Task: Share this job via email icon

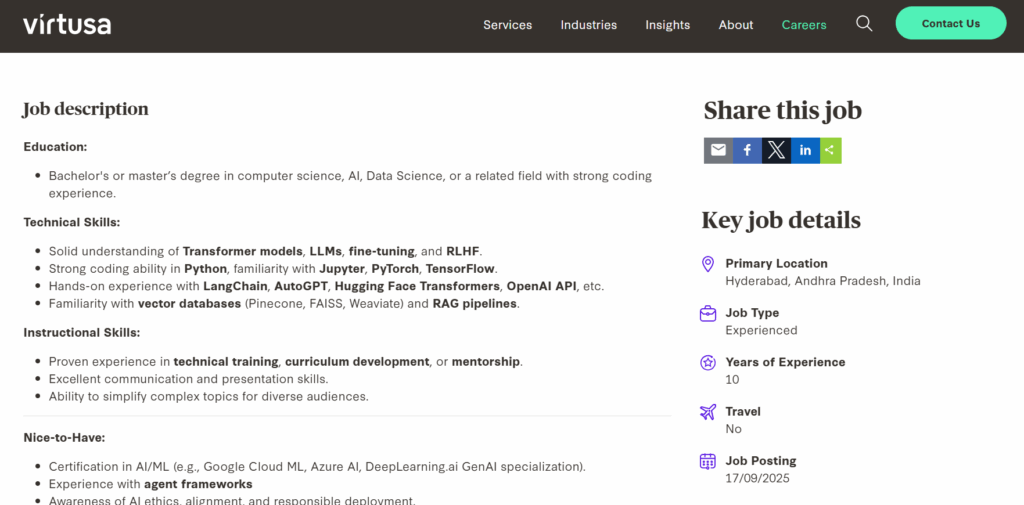Action: click(x=718, y=151)
